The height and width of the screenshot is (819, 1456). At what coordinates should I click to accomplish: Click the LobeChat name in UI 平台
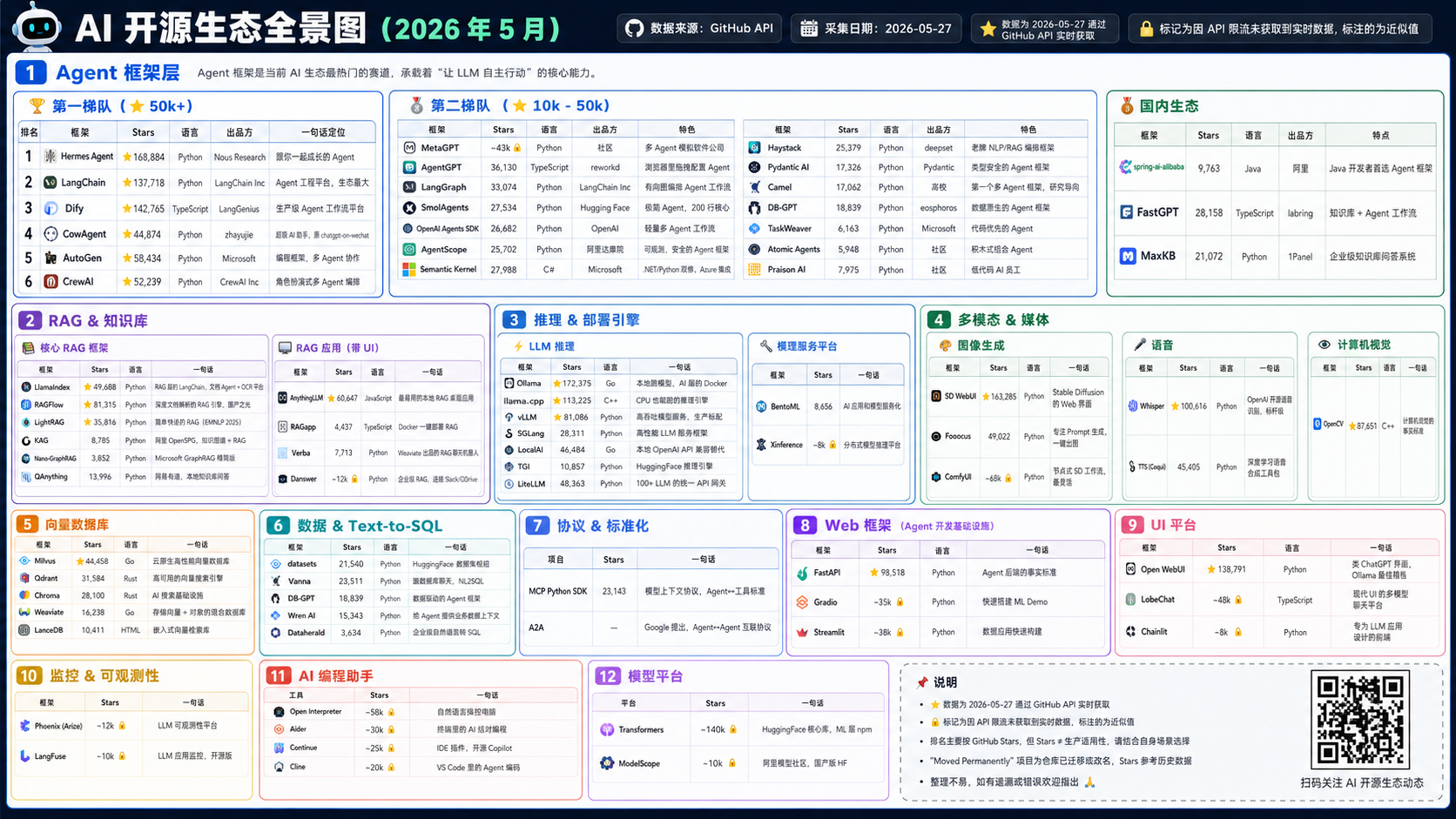pyautogui.click(x=1158, y=600)
